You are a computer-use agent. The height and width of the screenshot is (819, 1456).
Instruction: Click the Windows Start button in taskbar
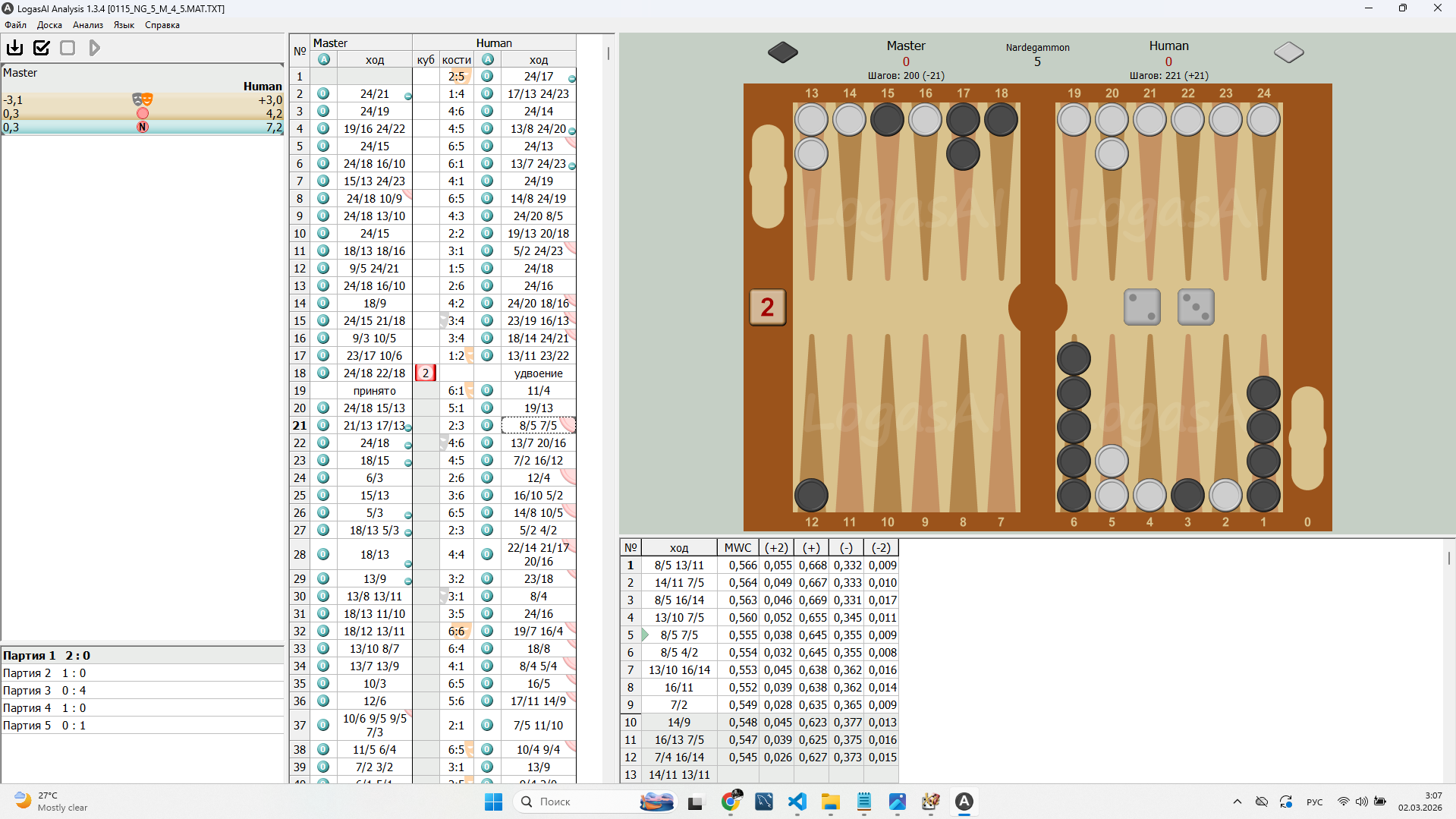(493, 802)
